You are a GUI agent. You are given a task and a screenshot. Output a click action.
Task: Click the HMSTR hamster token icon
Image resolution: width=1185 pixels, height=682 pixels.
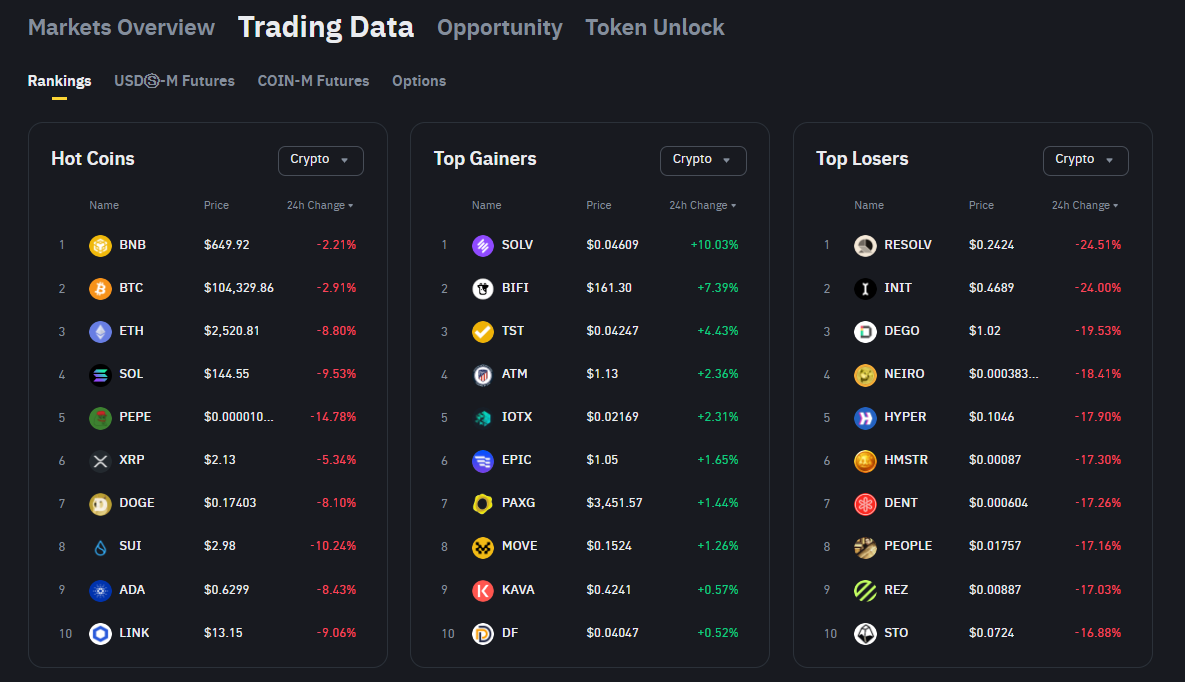pos(865,460)
